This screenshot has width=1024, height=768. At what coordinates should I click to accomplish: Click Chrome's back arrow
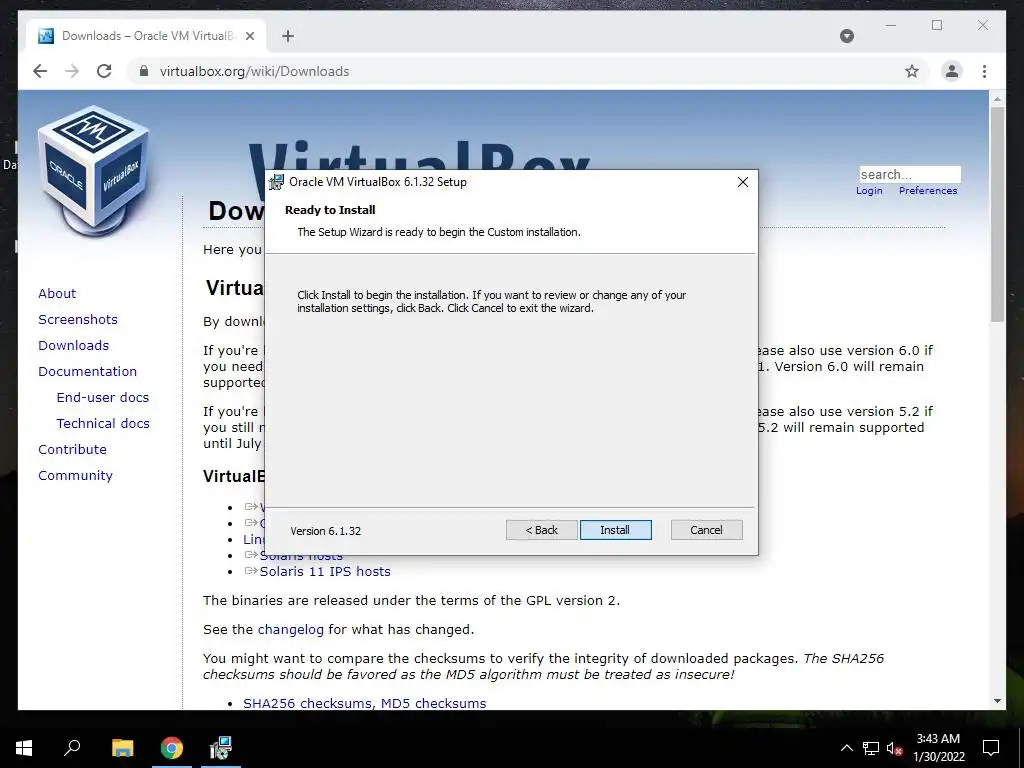click(40, 71)
